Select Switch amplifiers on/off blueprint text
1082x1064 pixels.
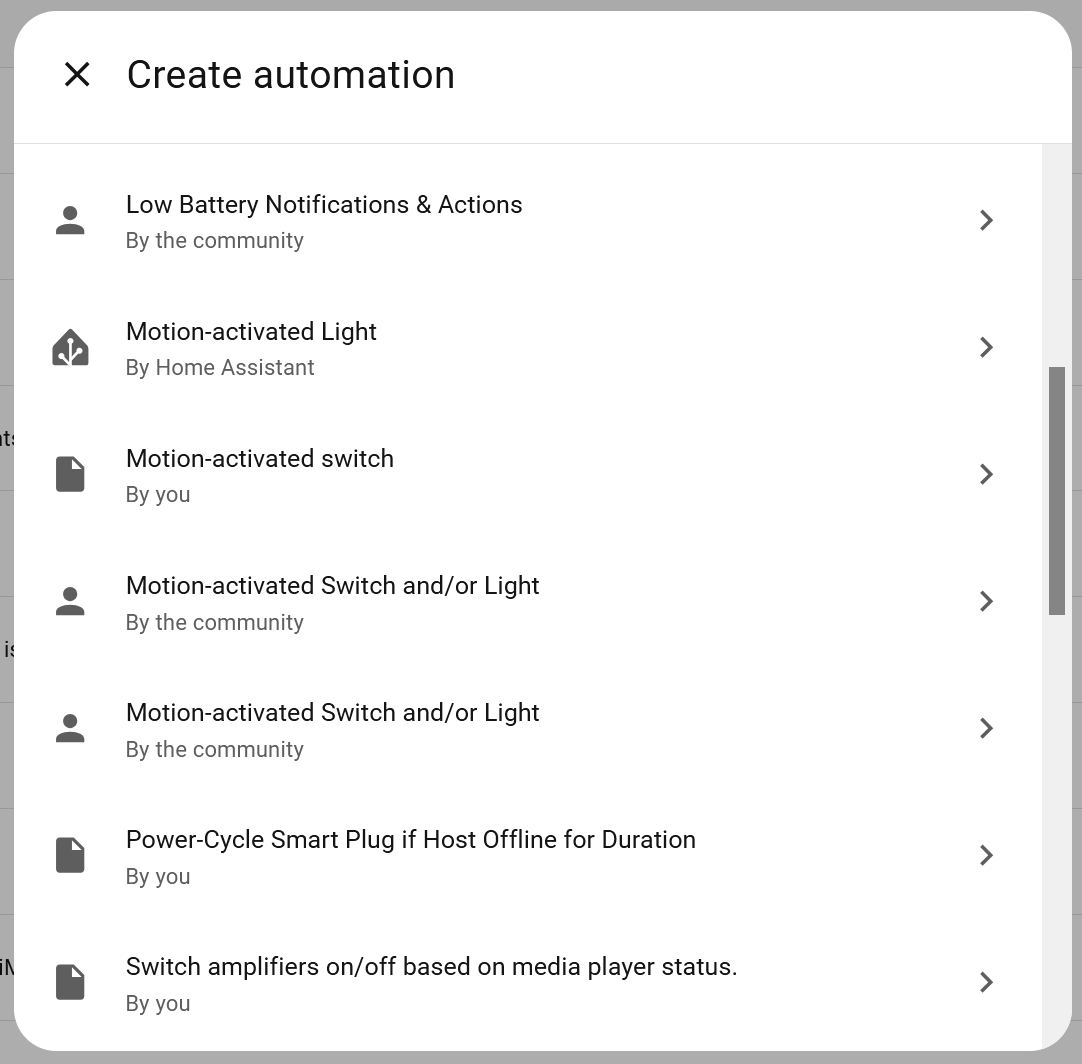click(431, 967)
